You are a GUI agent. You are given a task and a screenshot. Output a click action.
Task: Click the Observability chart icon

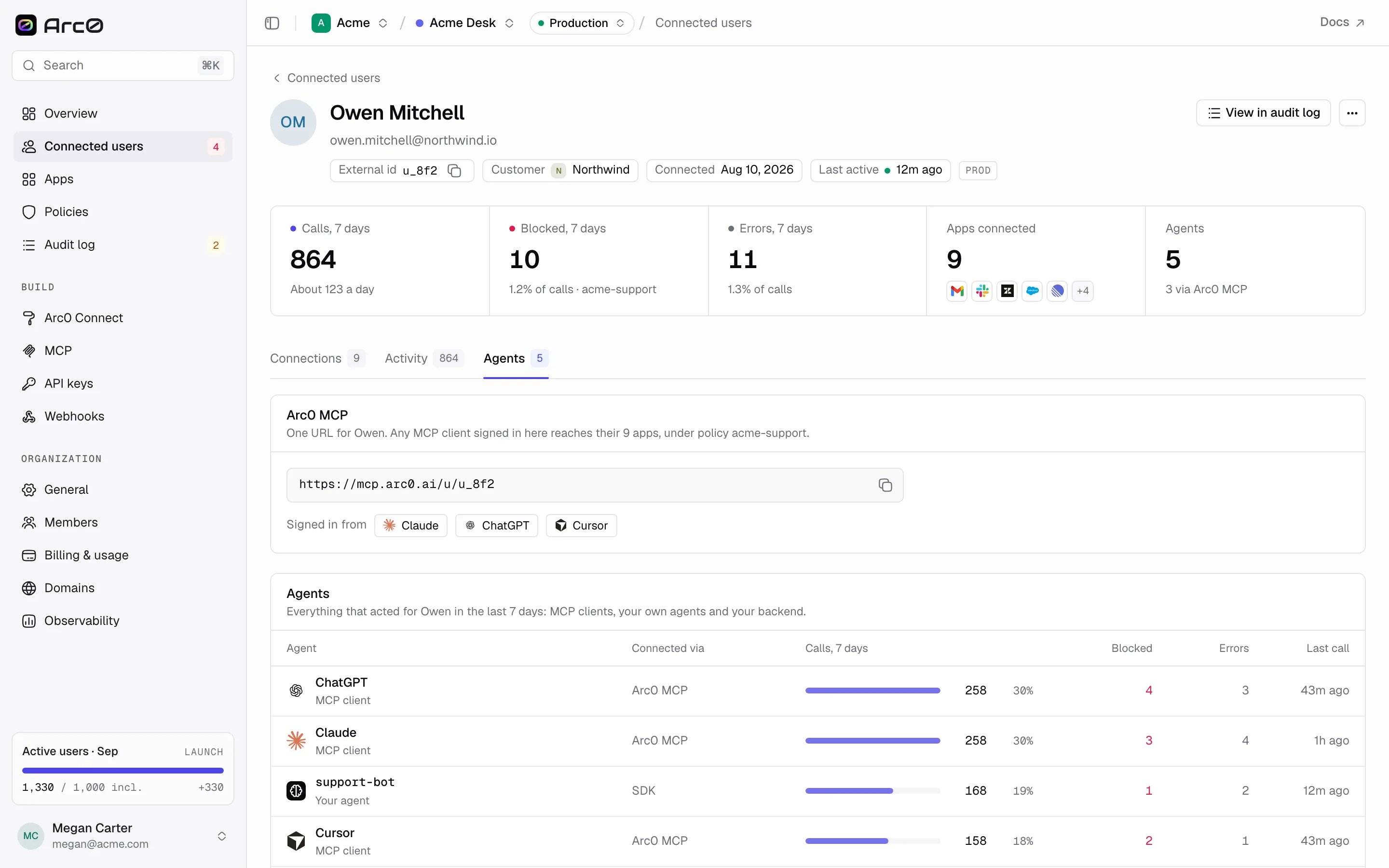point(29,621)
